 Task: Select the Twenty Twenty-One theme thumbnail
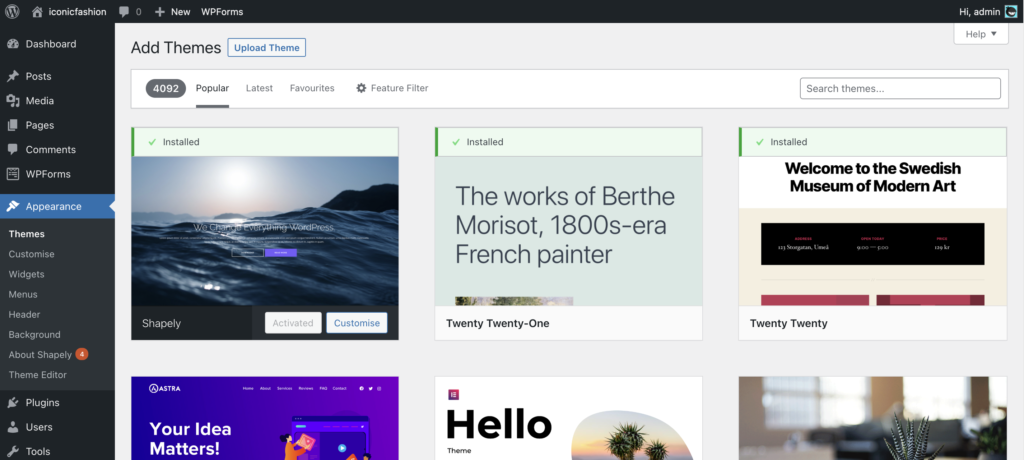[568, 231]
